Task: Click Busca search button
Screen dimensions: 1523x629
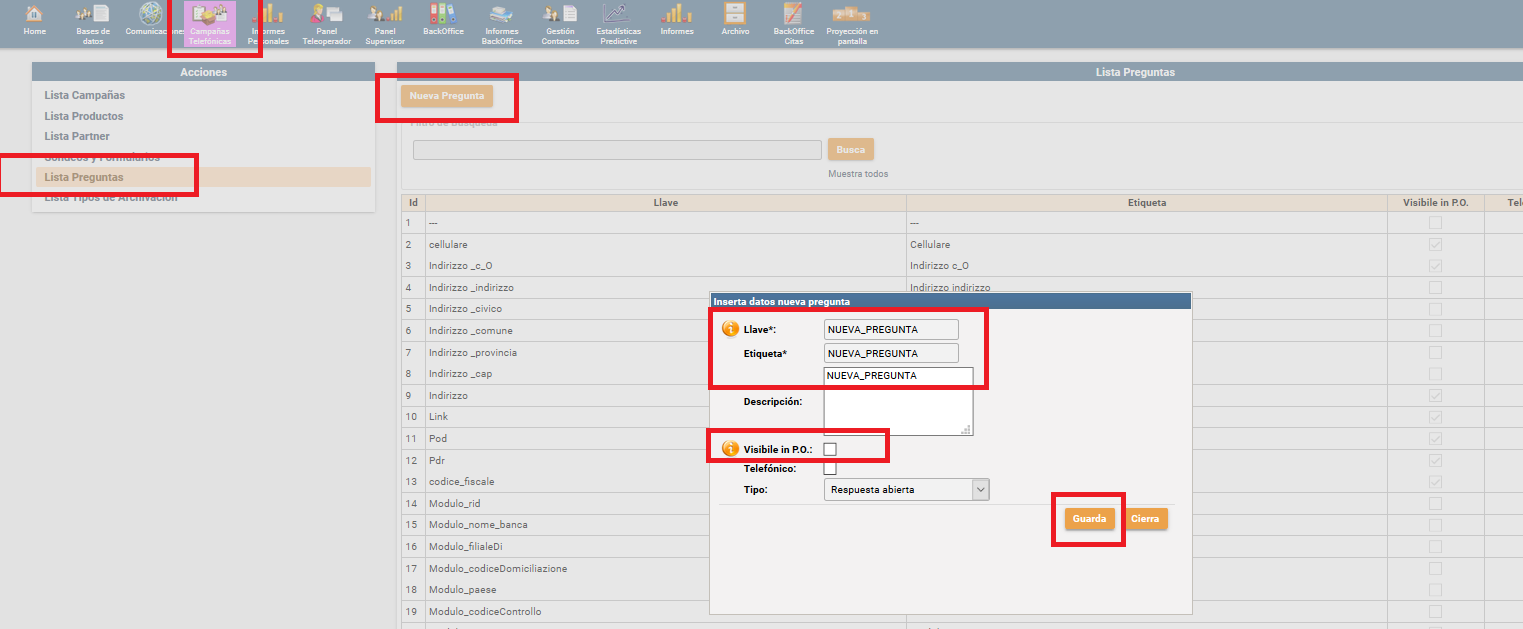Action: (850, 149)
